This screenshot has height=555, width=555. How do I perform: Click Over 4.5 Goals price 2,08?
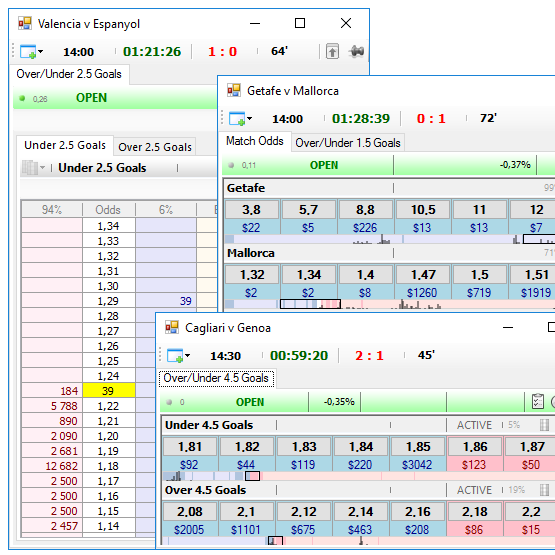click(190, 512)
